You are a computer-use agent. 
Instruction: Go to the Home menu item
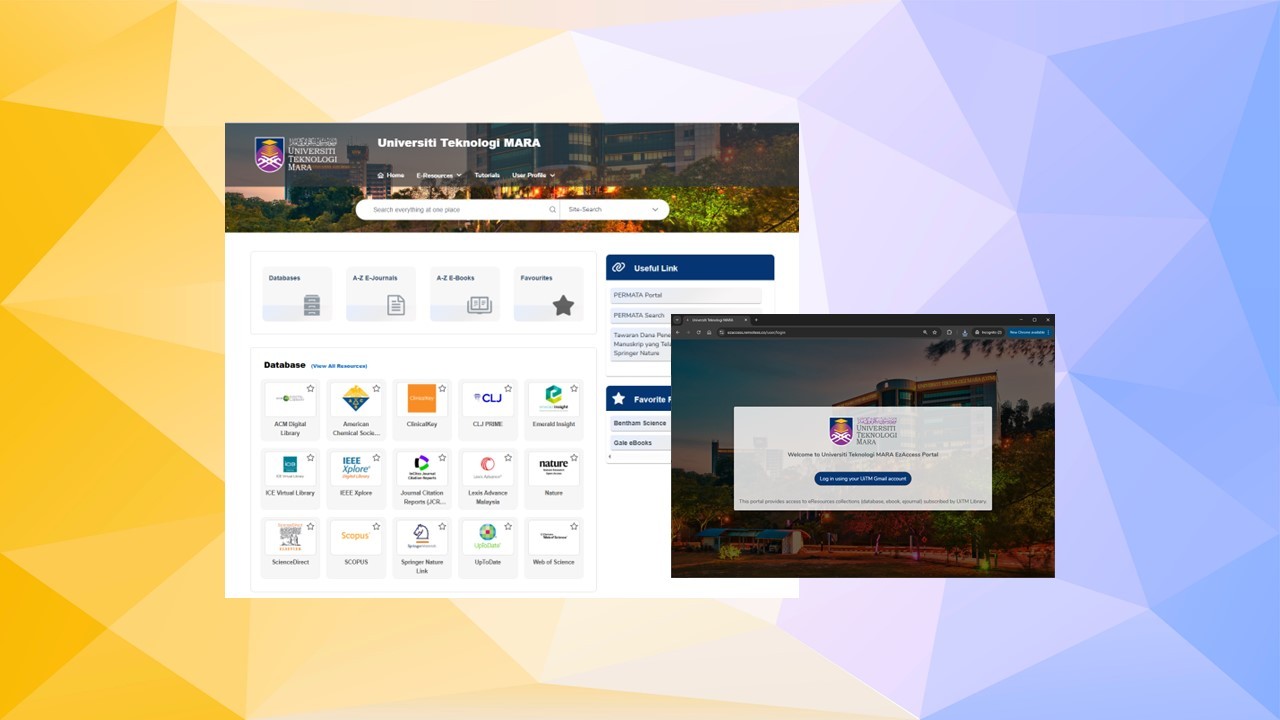391,176
